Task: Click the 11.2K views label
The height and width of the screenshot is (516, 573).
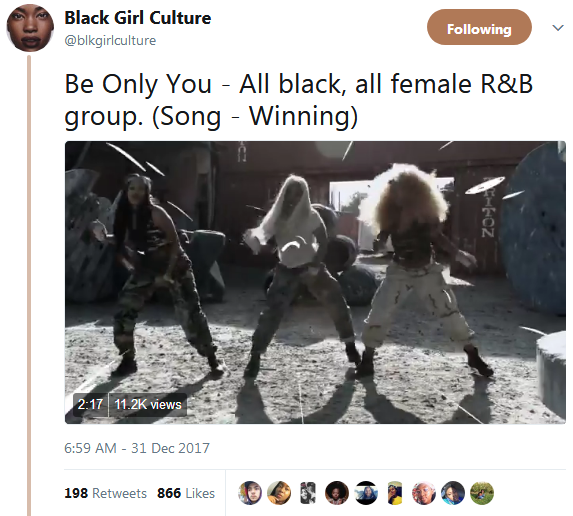Action: [x=148, y=405]
